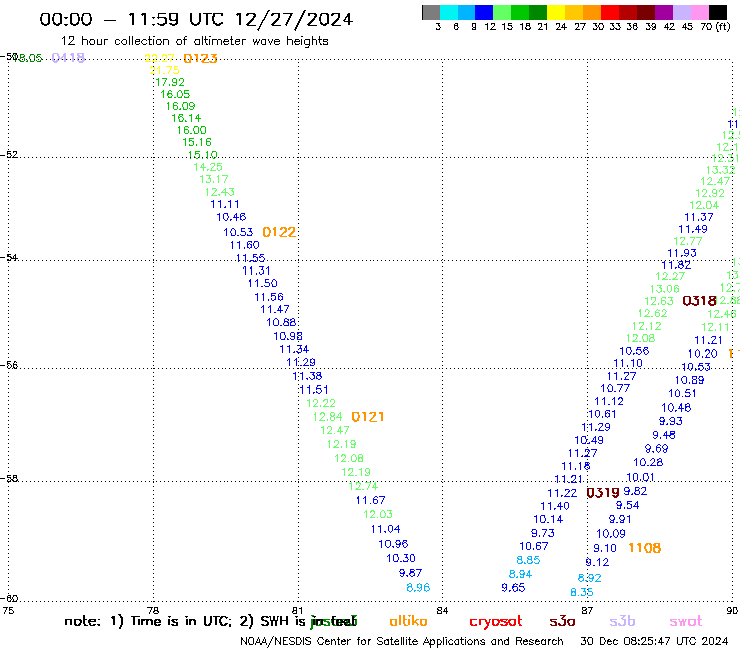This screenshot has width=740, height=650.
Task: Click the timestamp '30 Dec 08:25:47 UTC 2024'
Action: tap(654, 641)
